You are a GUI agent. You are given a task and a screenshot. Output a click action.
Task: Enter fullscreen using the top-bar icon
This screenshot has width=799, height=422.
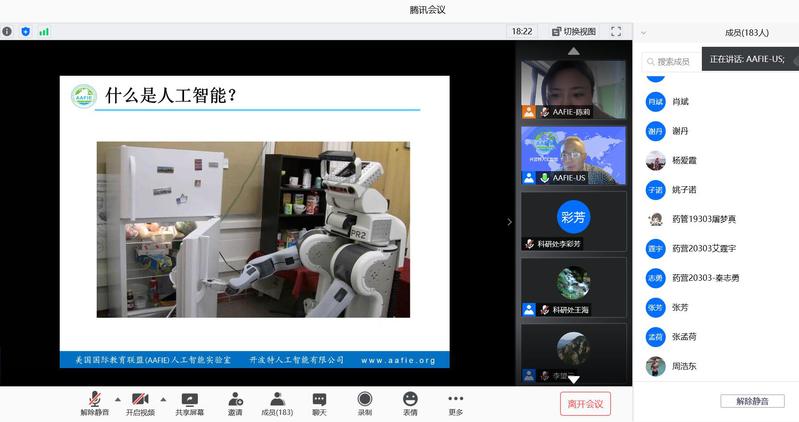pyautogui.click(x=616, y=31)
